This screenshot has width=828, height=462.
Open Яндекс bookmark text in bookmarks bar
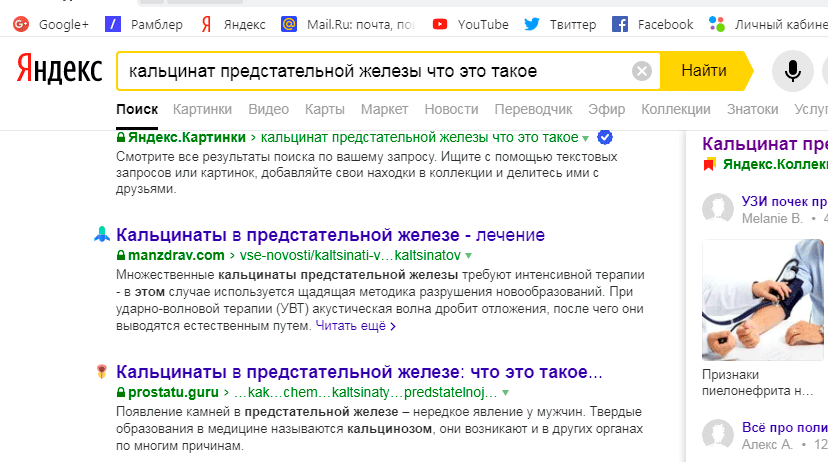[x=244, y=24]
